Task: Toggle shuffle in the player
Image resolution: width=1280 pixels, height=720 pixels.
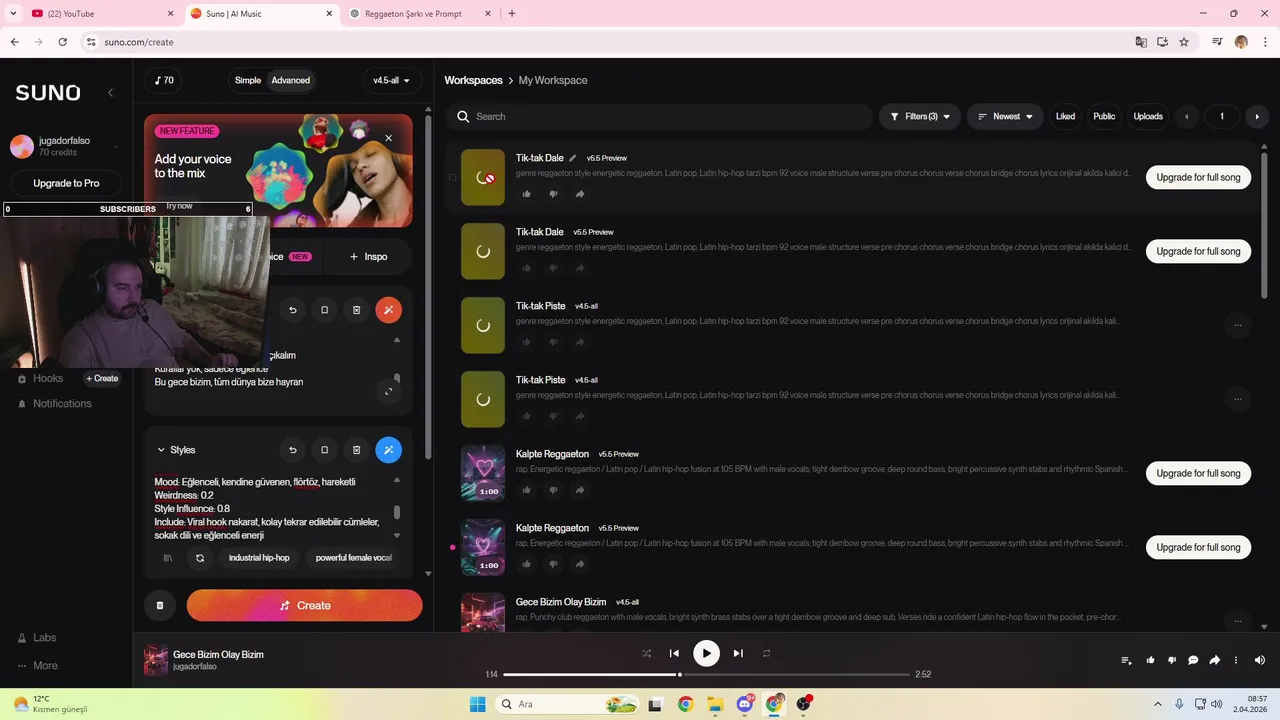Action: tap(646, 653)
